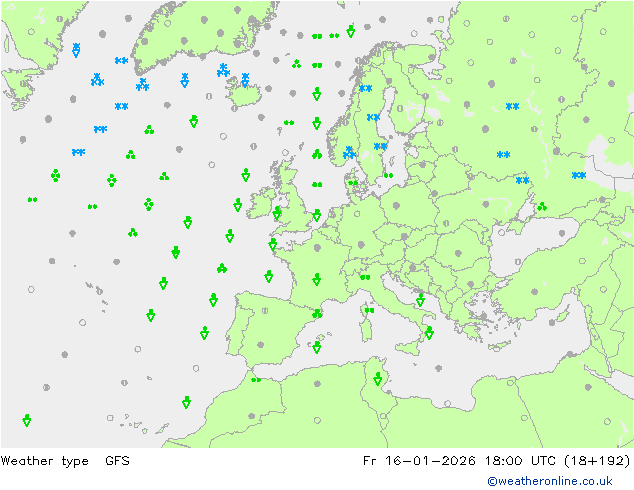This screenshot has width=634, height=490.
Task: Click the green rain dots on Morocco's north coast
Action: pos(256,380)
